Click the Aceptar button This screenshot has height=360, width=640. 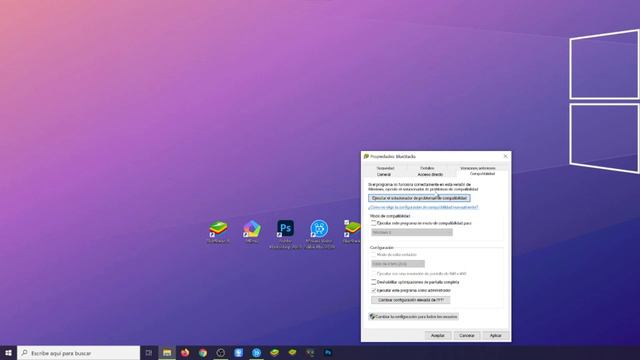click(438, 336)
